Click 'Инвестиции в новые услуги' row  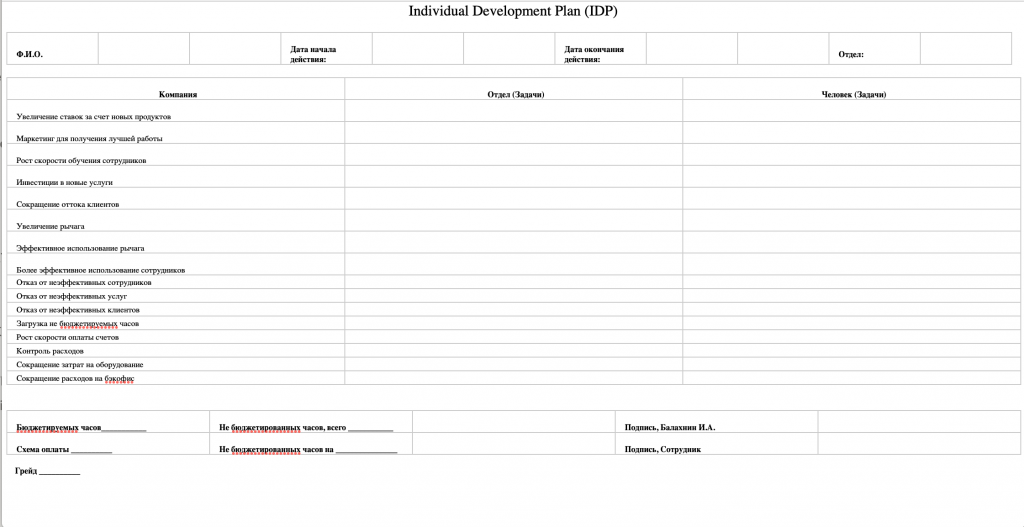tap(514, 177)
